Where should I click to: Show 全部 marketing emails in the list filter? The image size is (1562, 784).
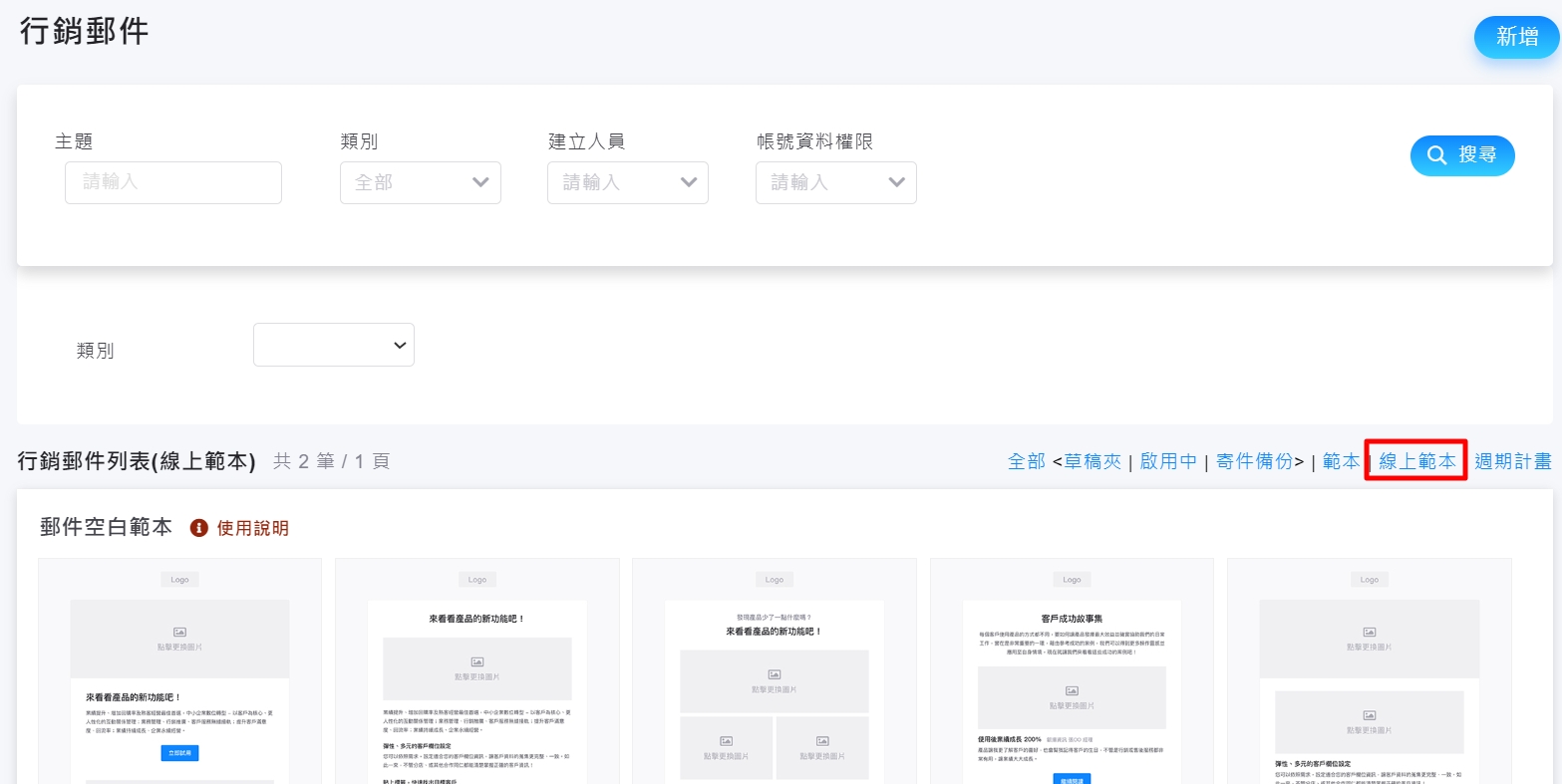[x=1026, y=461]
